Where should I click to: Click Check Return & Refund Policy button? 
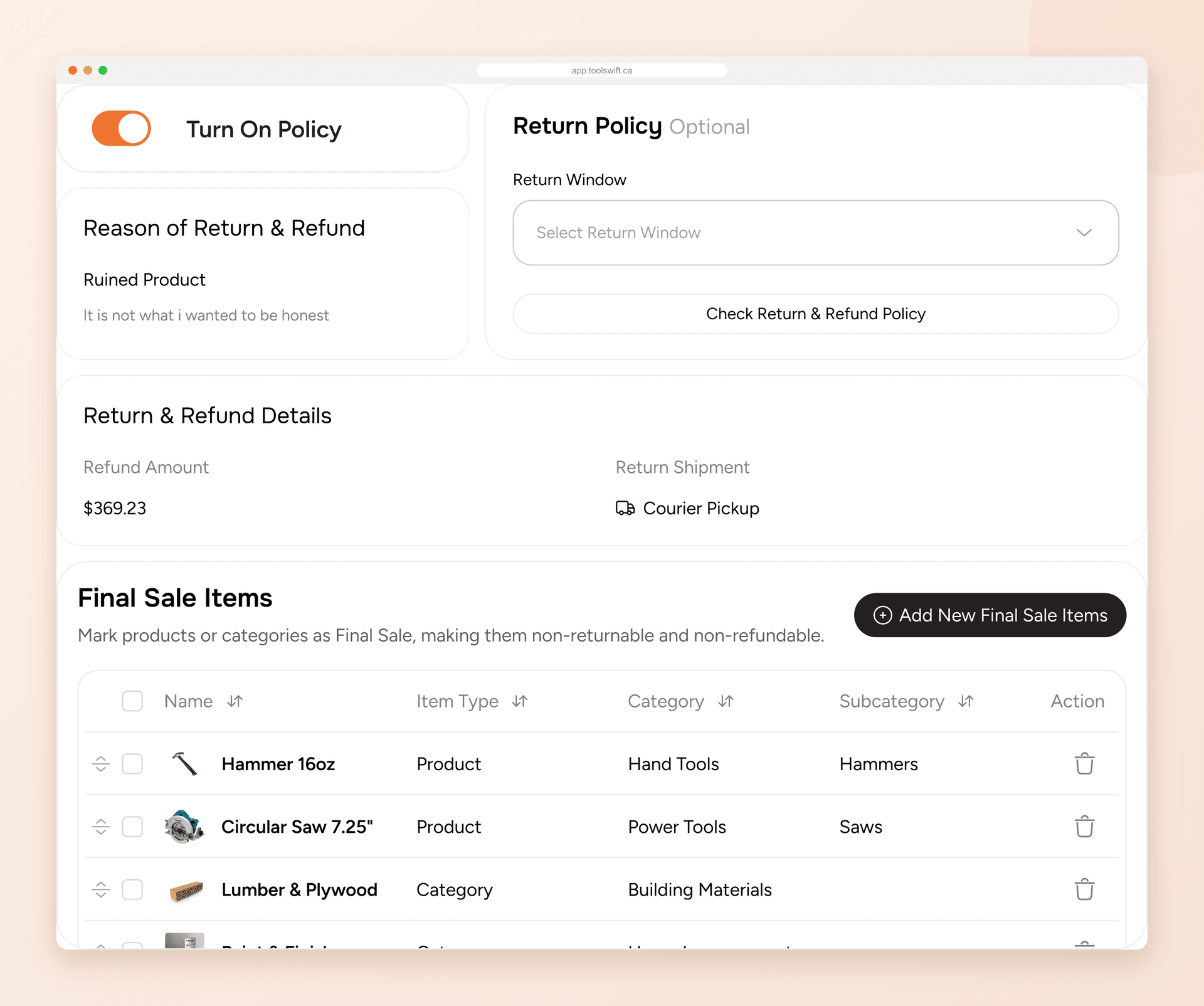[815, 314]
